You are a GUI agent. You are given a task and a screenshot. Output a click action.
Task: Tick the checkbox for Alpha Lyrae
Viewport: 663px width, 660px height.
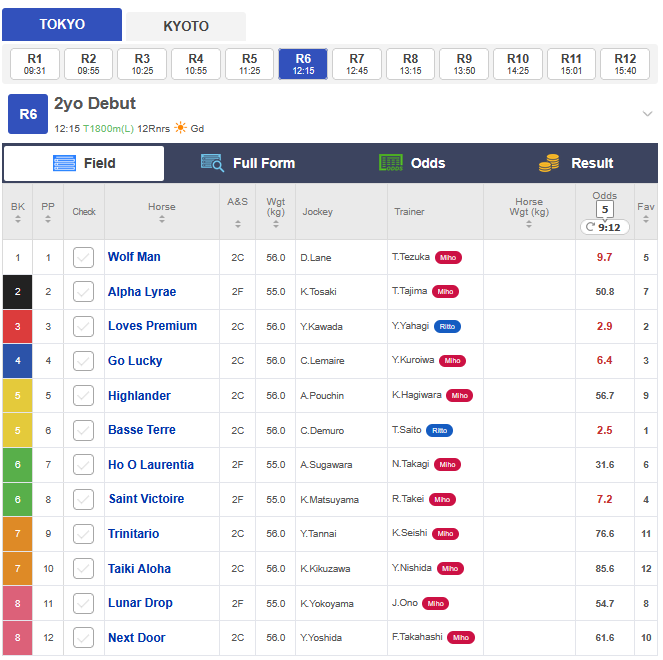[83, 292]
